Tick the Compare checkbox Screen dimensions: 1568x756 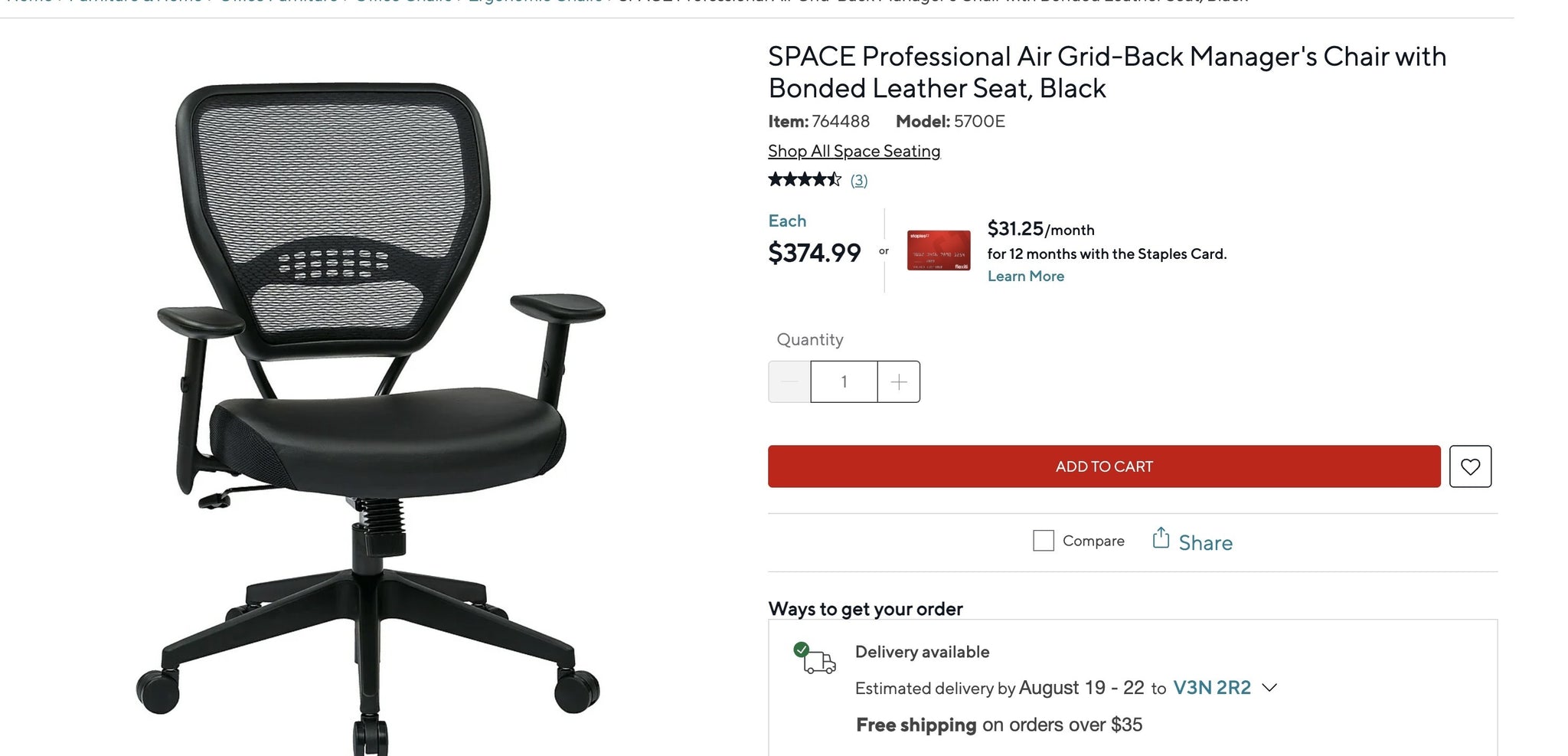(x=1043, y=541)
